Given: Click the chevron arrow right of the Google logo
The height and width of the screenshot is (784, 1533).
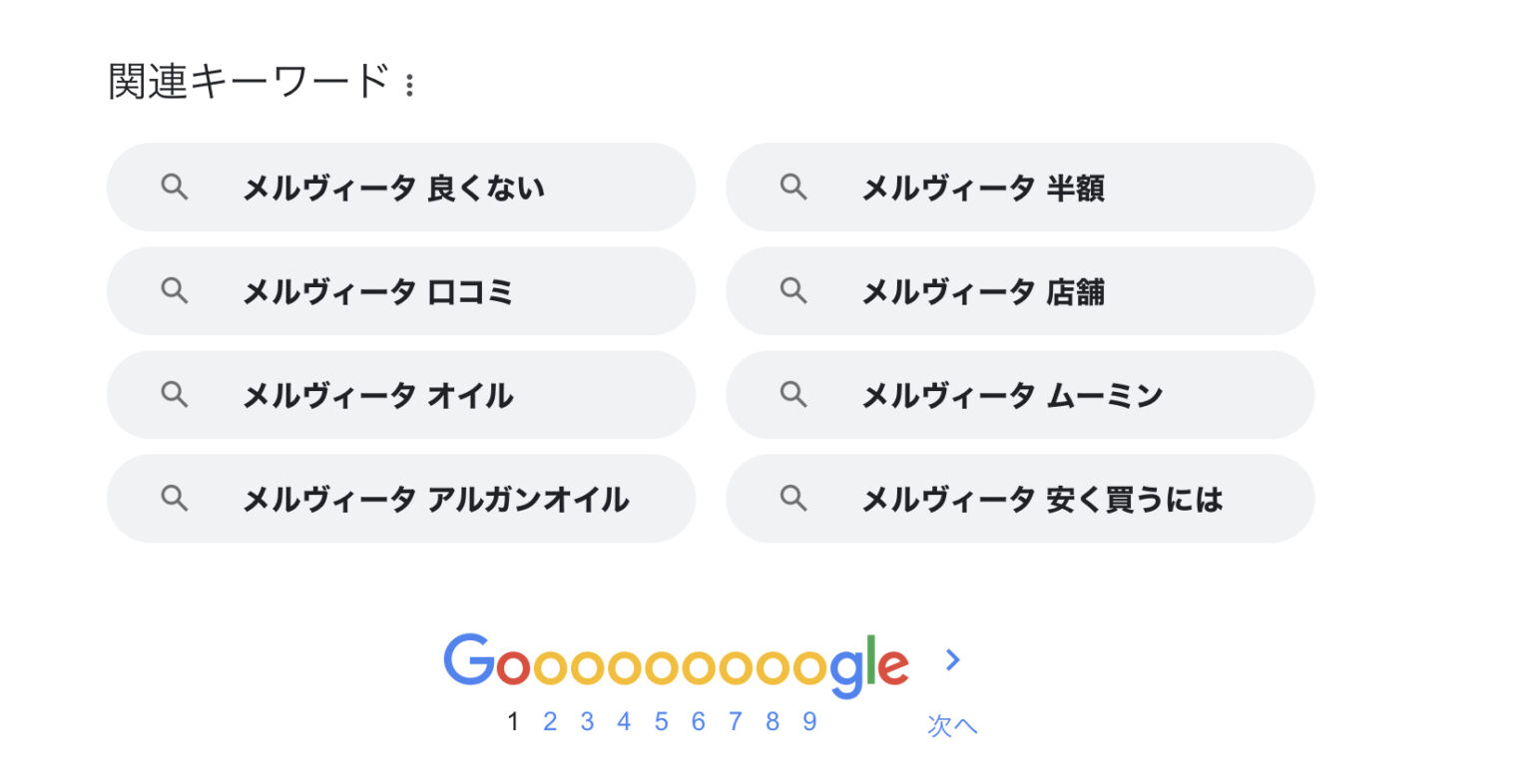Looking at the screenshot, I should coord(953,660).
